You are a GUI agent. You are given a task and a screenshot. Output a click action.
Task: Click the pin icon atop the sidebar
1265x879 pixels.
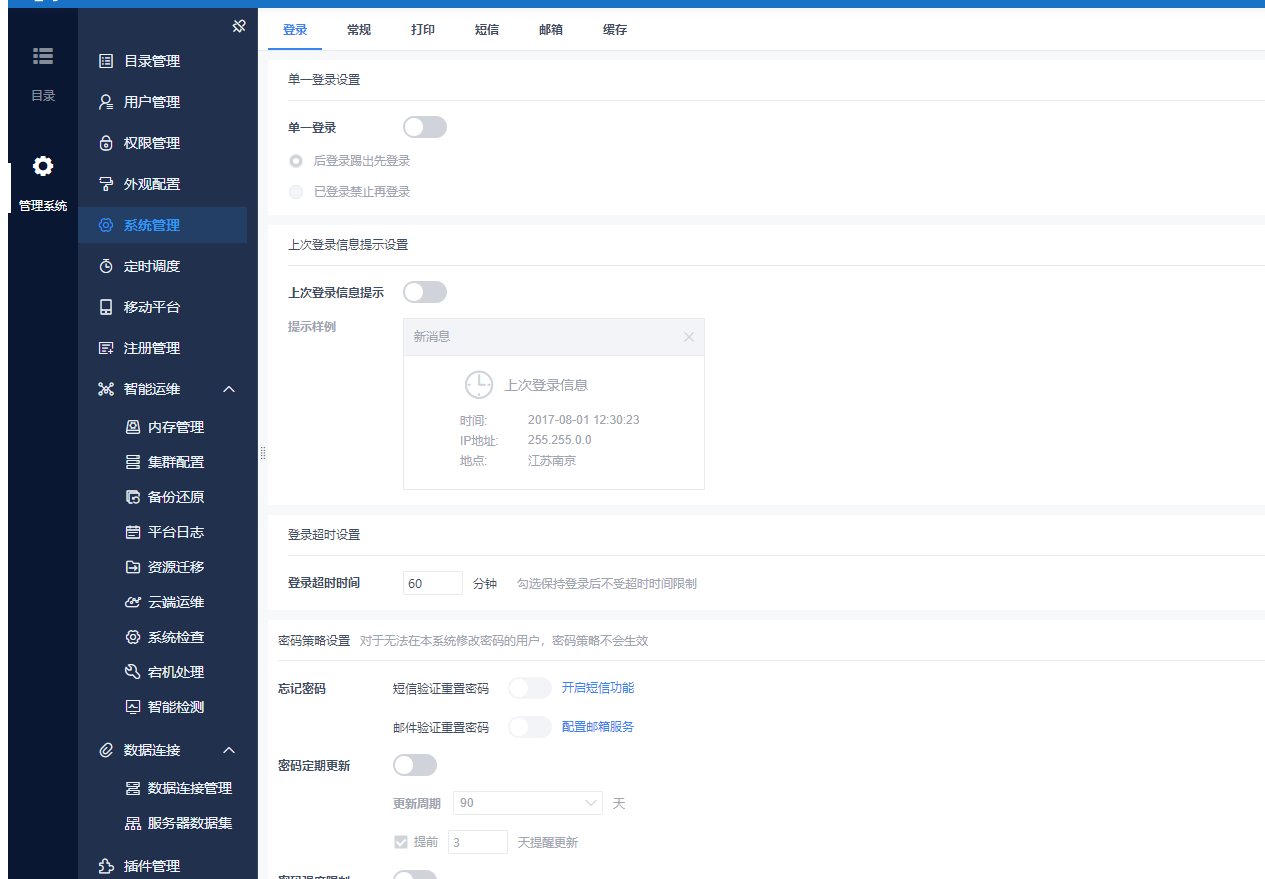238,26
